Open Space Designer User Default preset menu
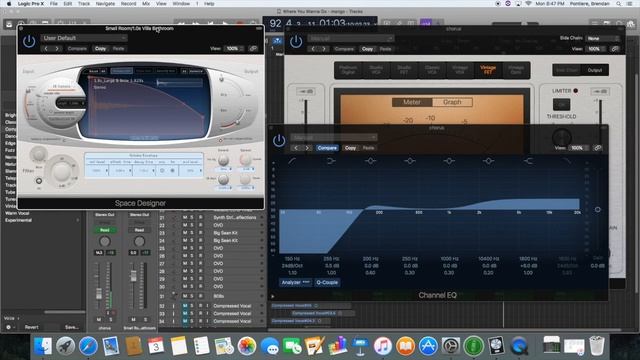 (x=84, y=38)
